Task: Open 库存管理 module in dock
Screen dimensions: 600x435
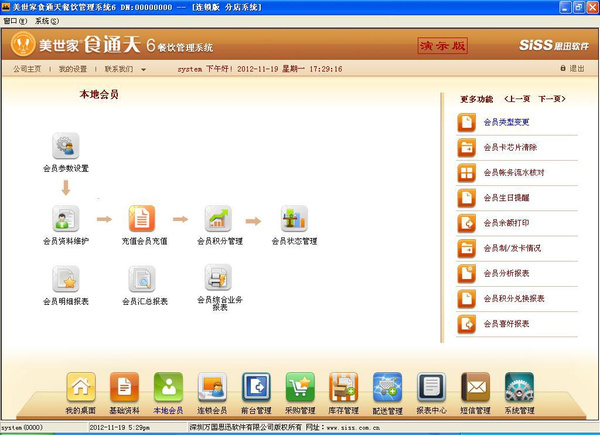Action: pyautogui.click(x=344, y=387)
